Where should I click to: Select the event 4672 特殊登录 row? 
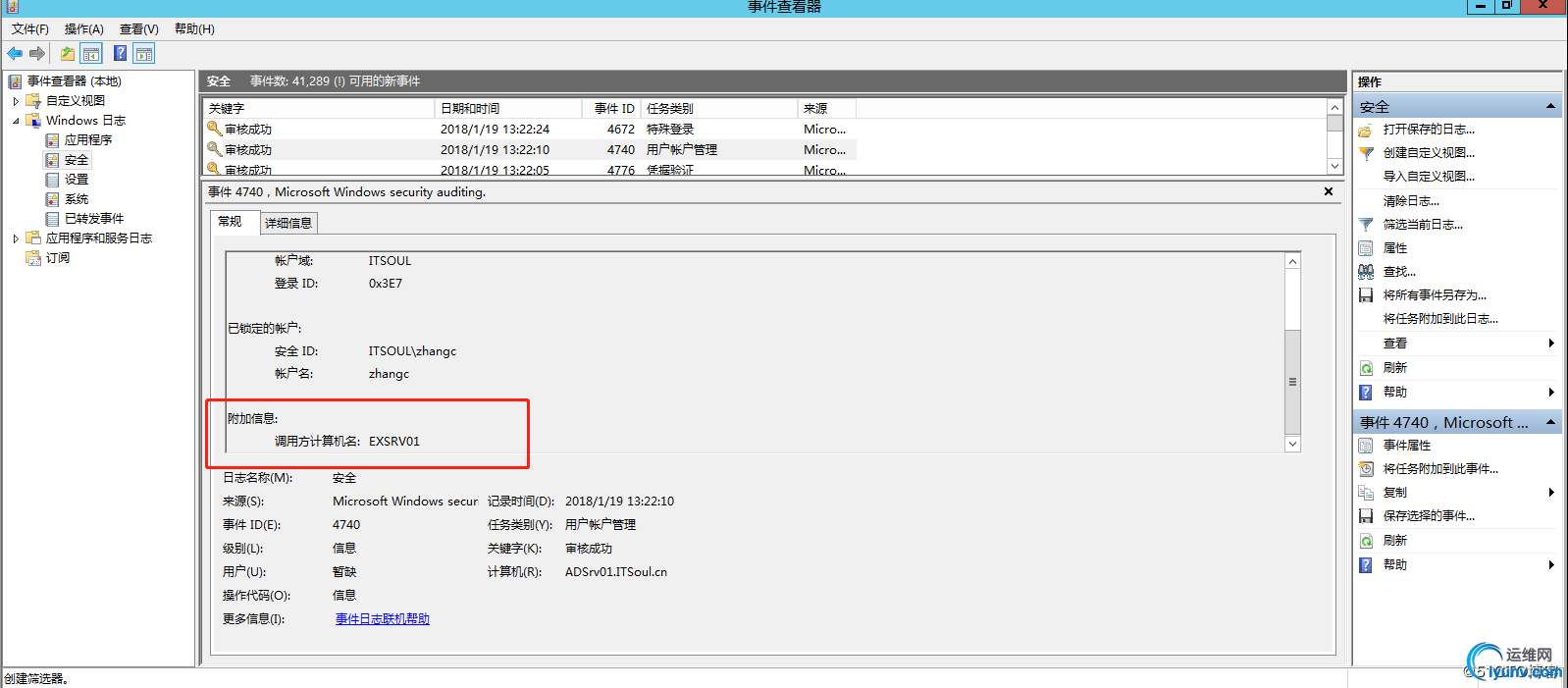[530, 130]
